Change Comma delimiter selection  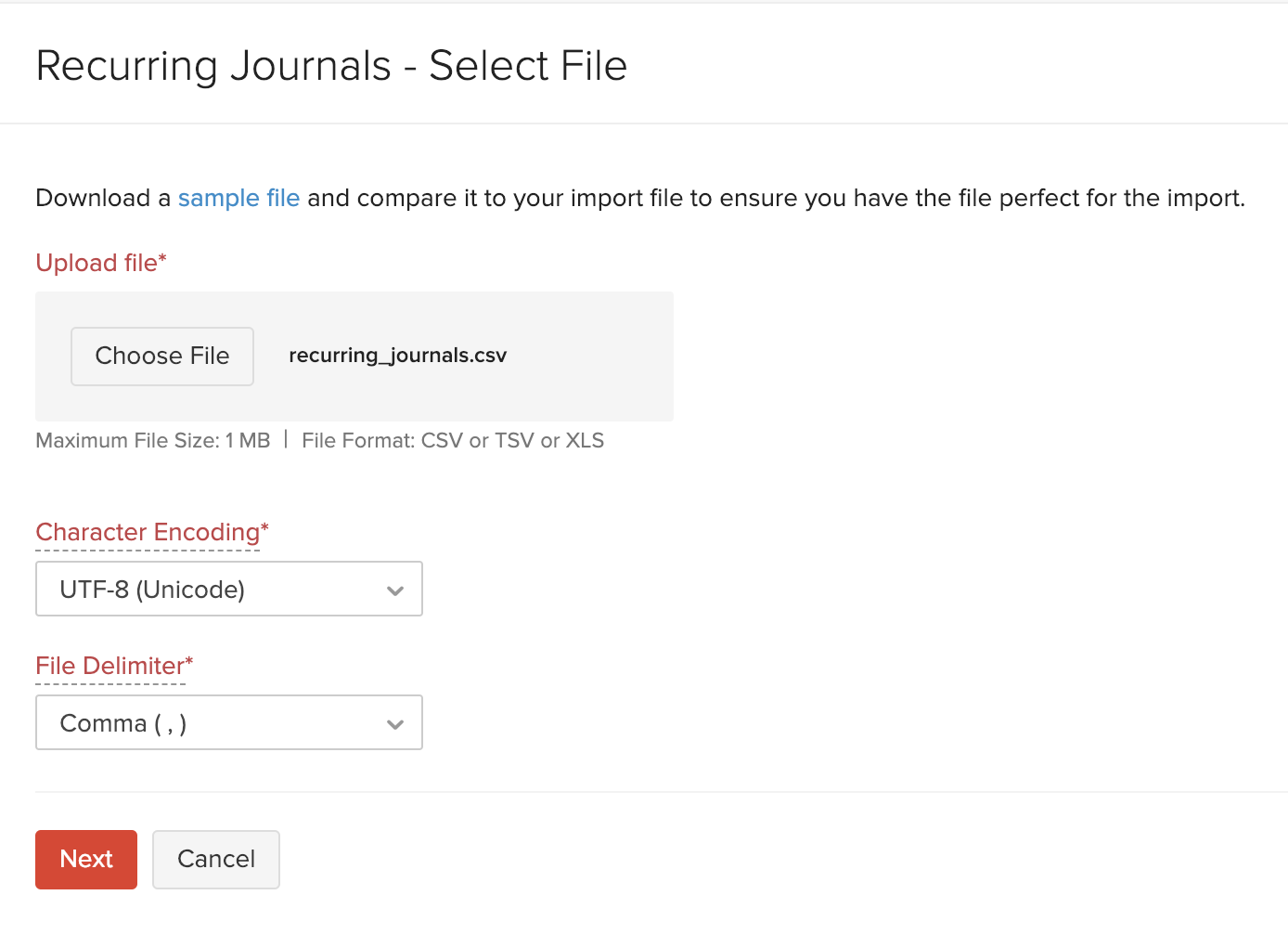click(x=228, y=722)
